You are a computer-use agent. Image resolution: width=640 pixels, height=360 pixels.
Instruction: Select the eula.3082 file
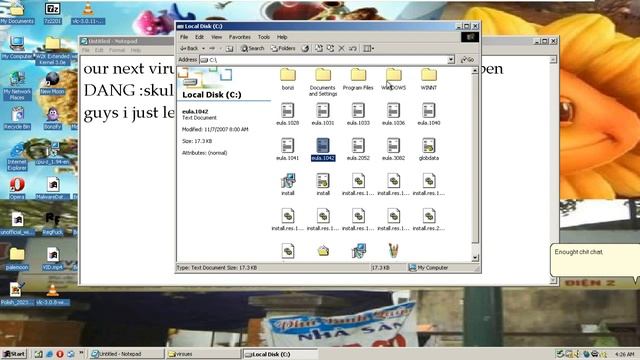[x=393, y=149]
